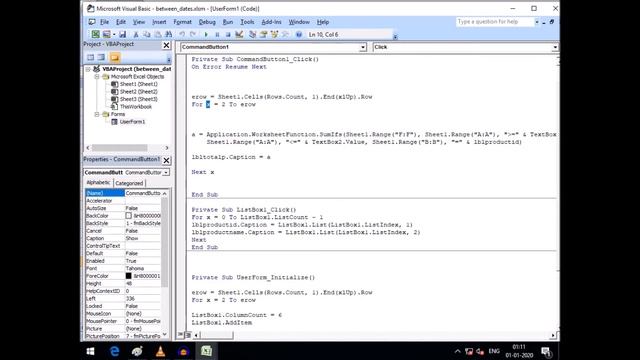
Task: Click the ForeColor black color swatch
Action: (129, 276)
